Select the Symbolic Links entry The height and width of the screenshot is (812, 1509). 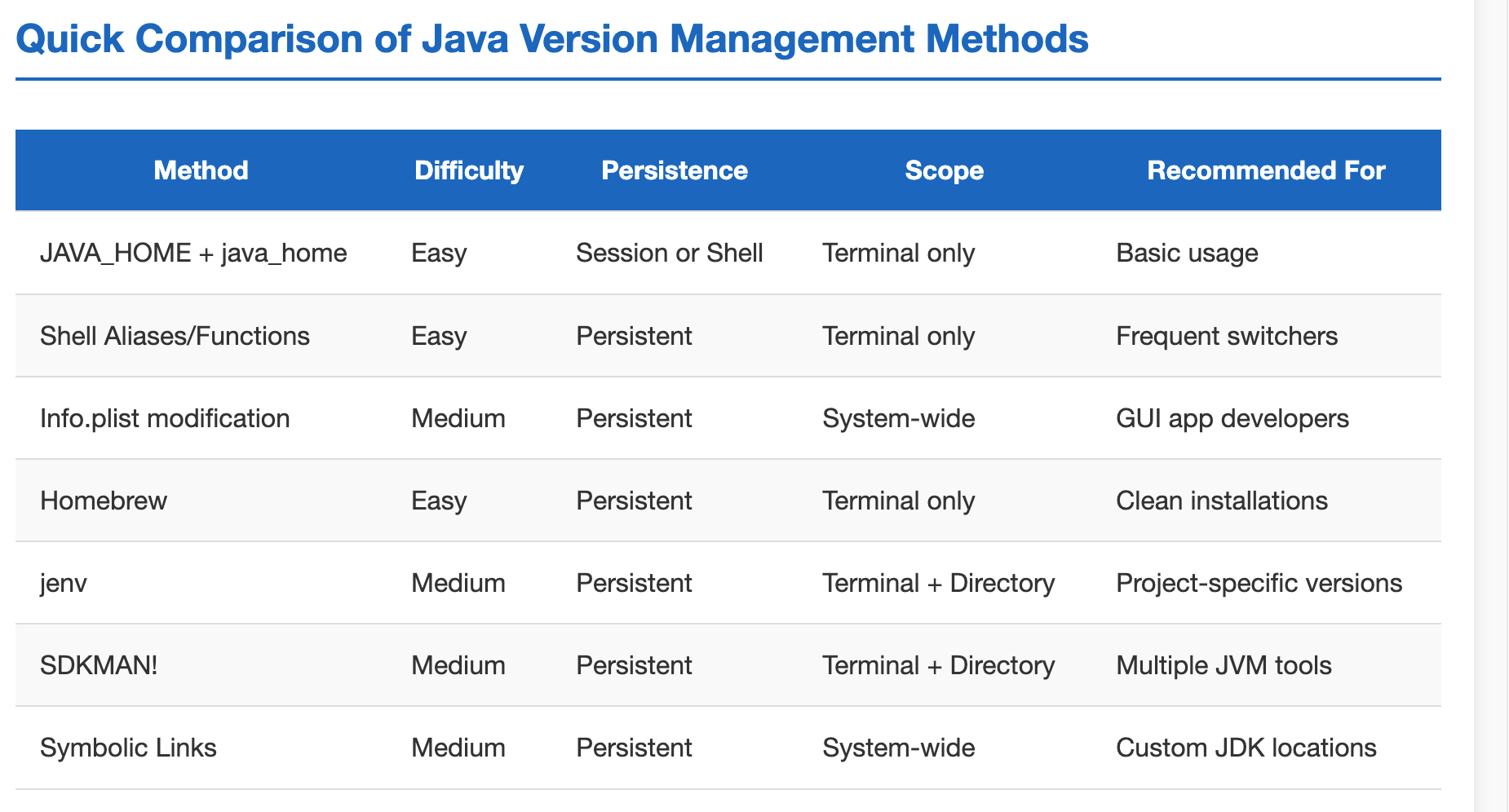pyautogui.click(x=128, y=748)
